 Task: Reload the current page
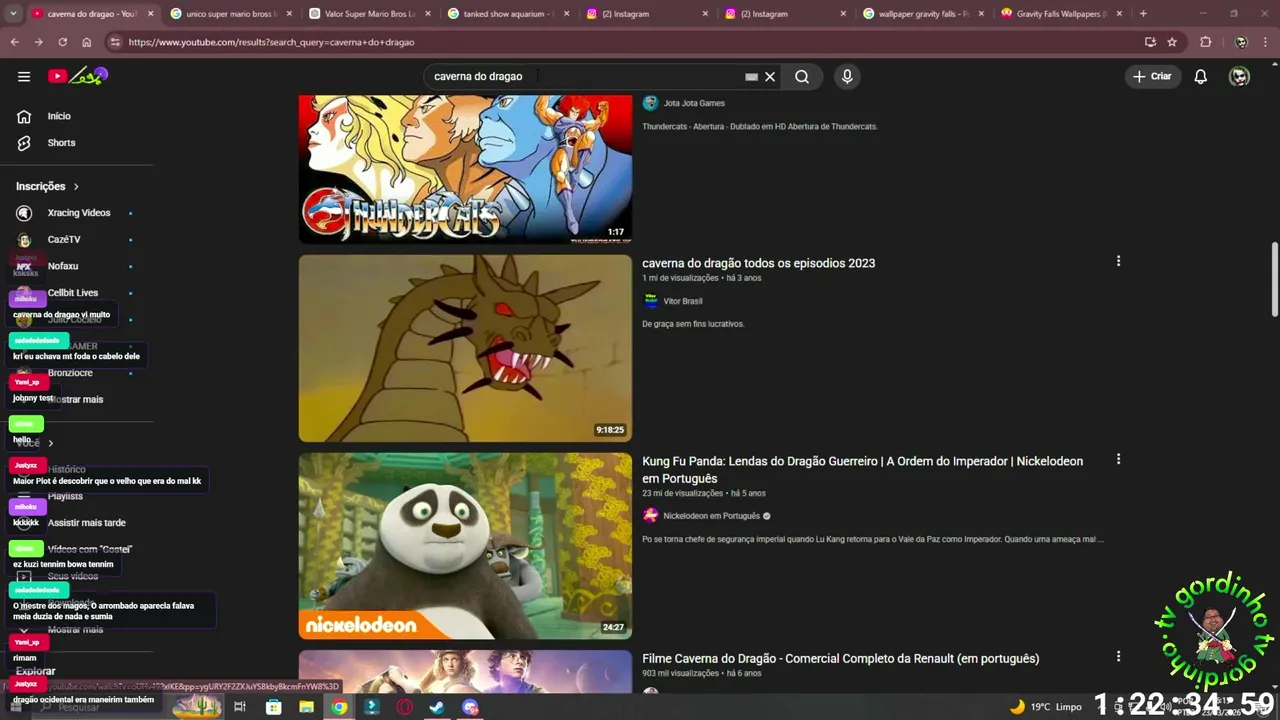pyautogui.click(x=63, y=42)
